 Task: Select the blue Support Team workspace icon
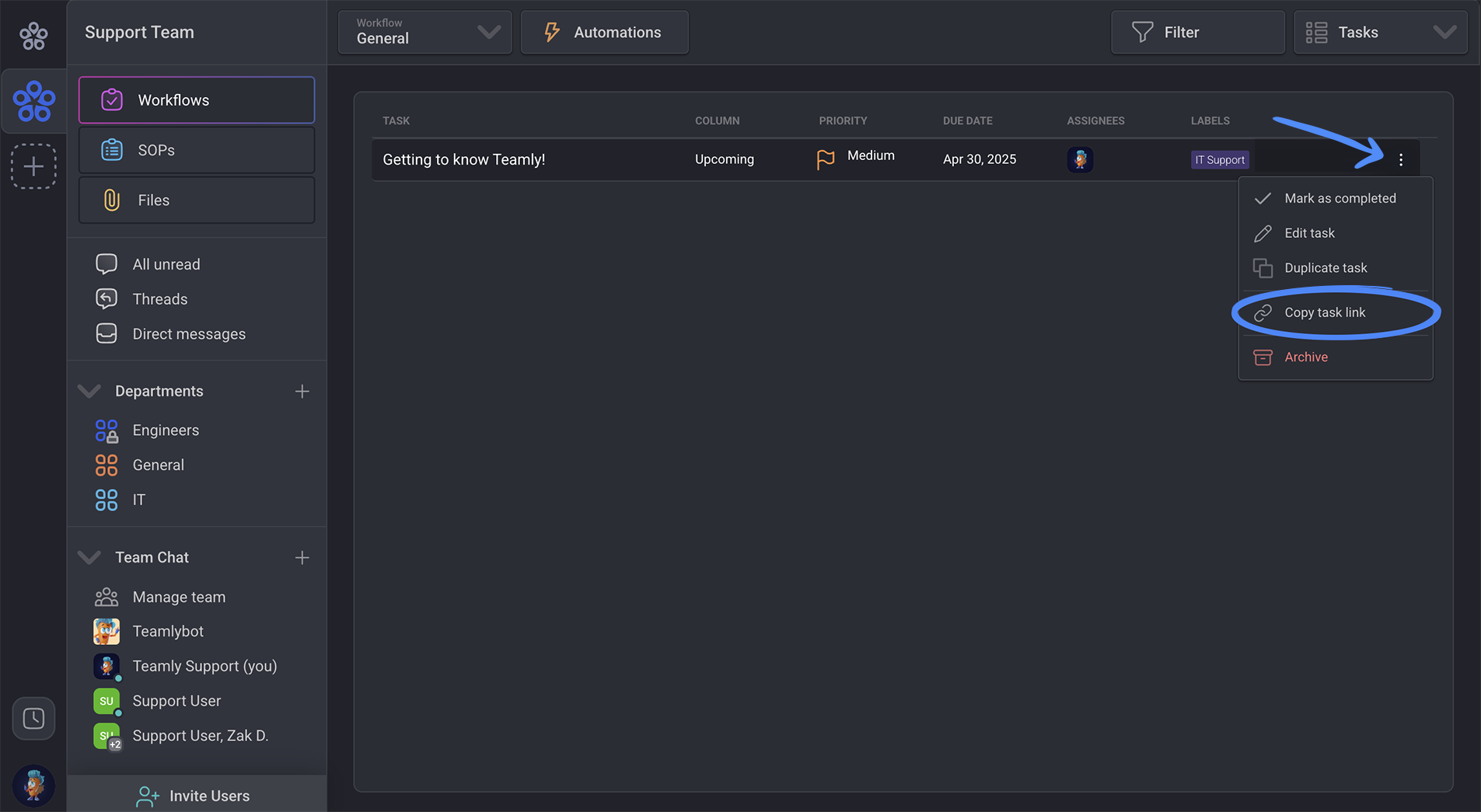coord(34,101)
